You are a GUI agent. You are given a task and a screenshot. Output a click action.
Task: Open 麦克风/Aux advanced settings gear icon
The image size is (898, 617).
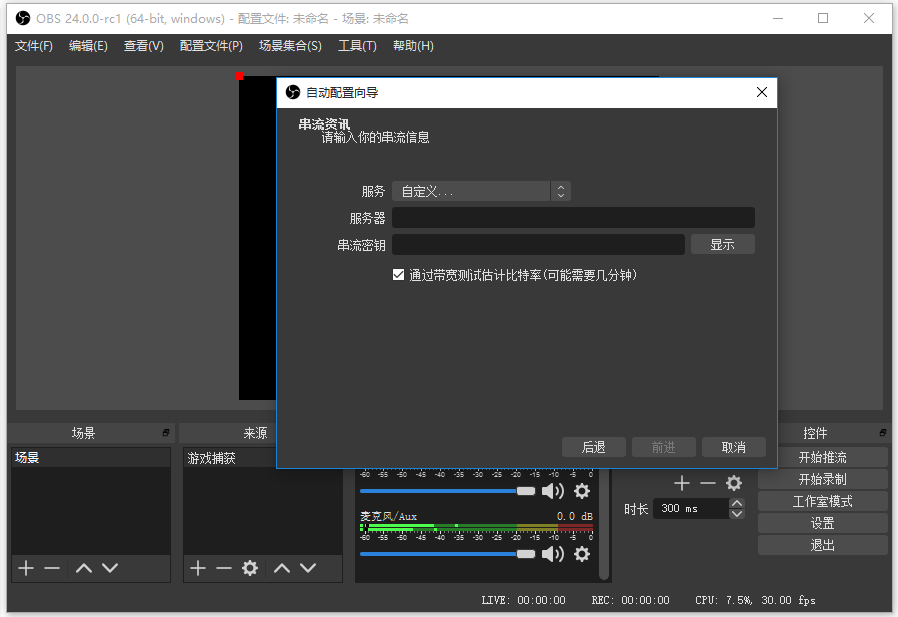(x=582, y=554)
